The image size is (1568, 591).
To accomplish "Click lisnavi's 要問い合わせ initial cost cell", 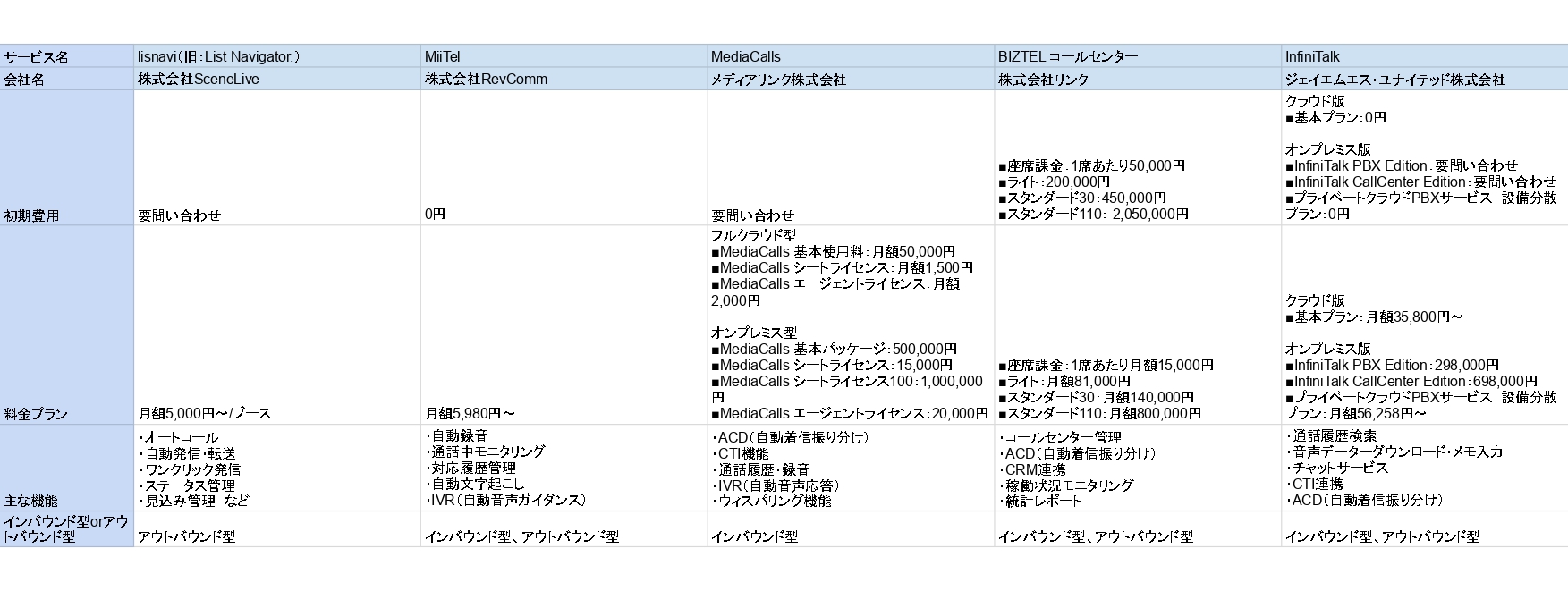I will click(x=277, y=157).
